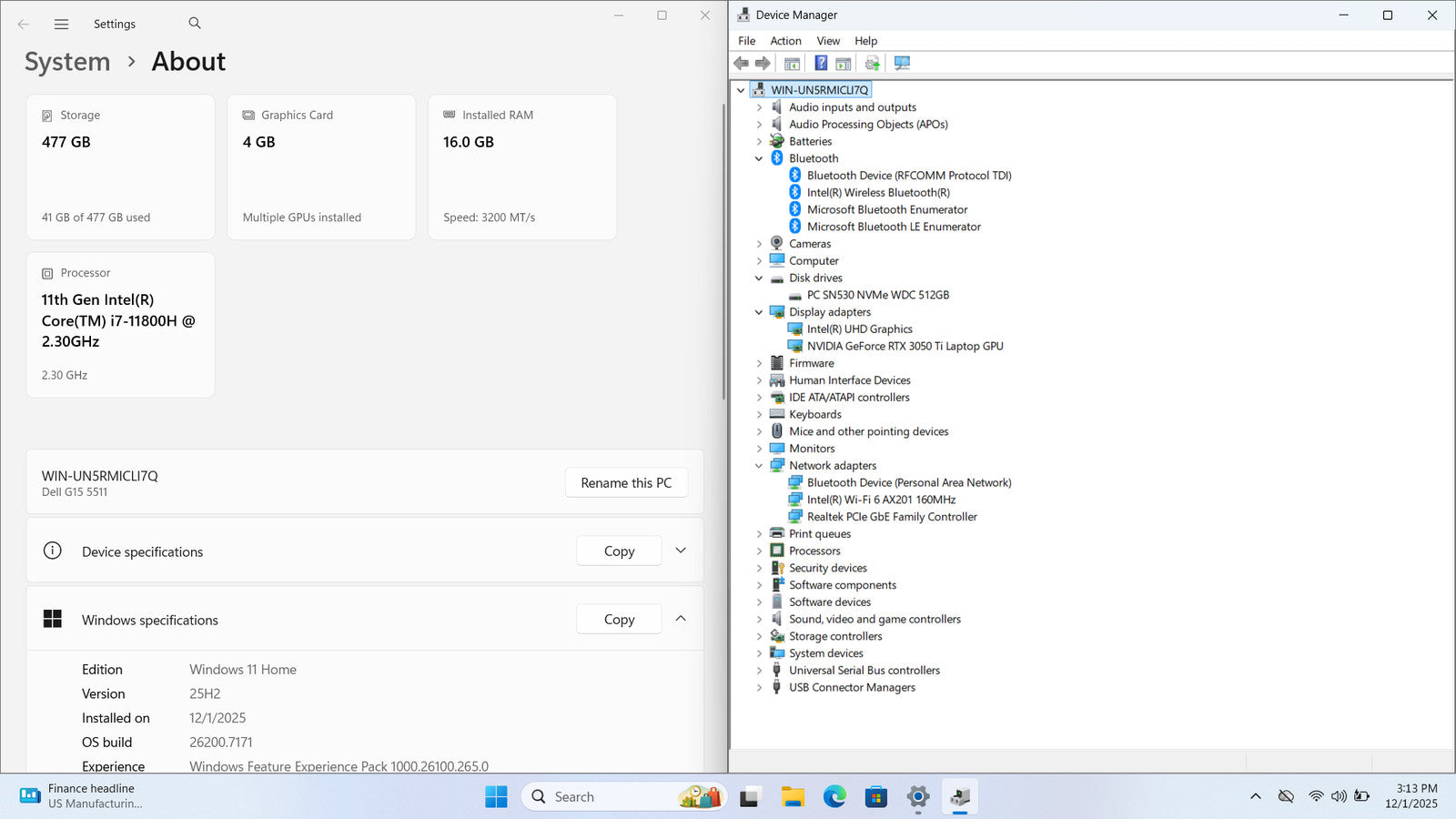Select NVIDIA GeForce RTX 3050 Ti Laptop GPU
1456x819 pixels.
point(905,347)
